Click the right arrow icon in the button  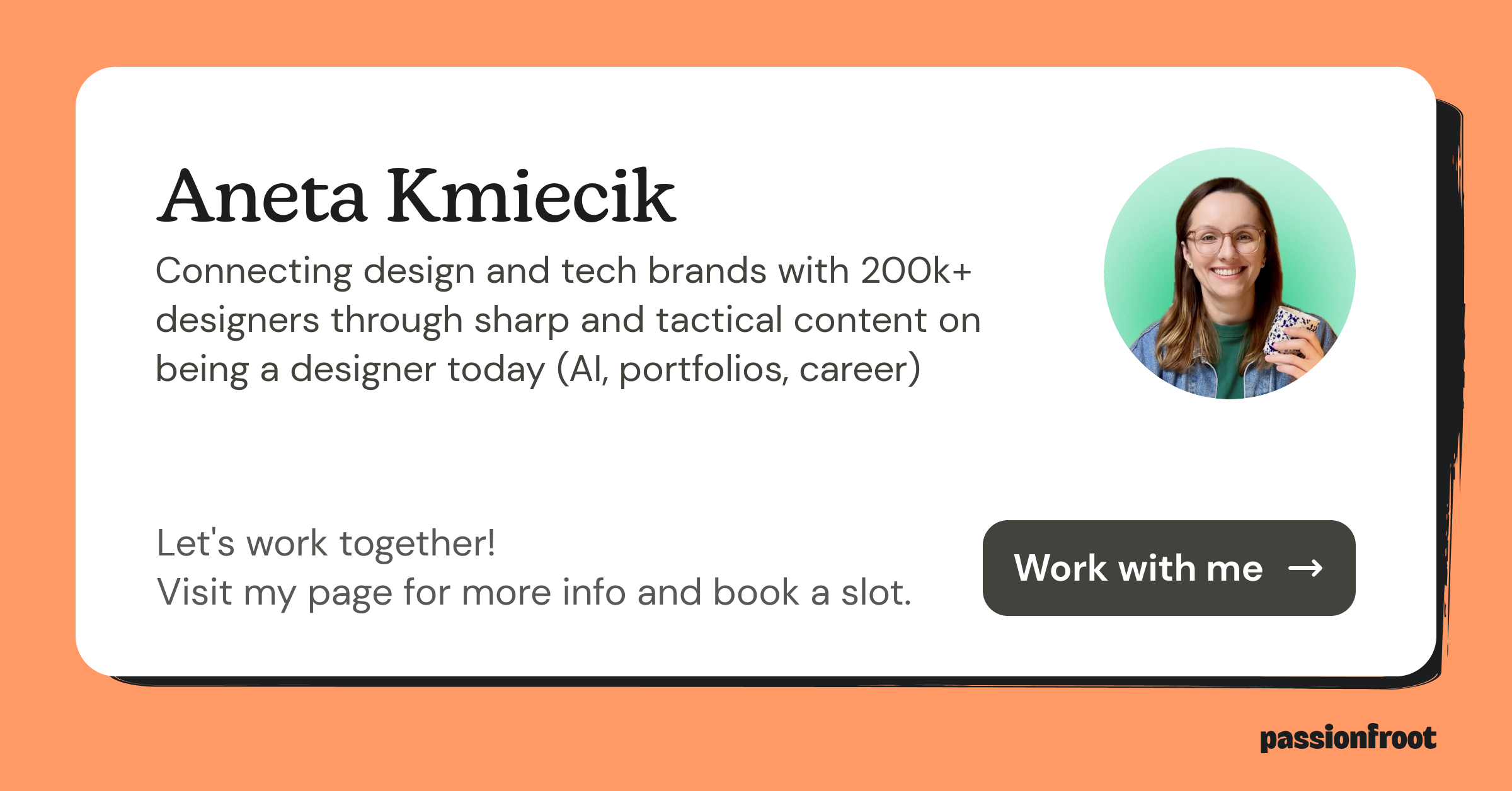(x=1305, y=569)
